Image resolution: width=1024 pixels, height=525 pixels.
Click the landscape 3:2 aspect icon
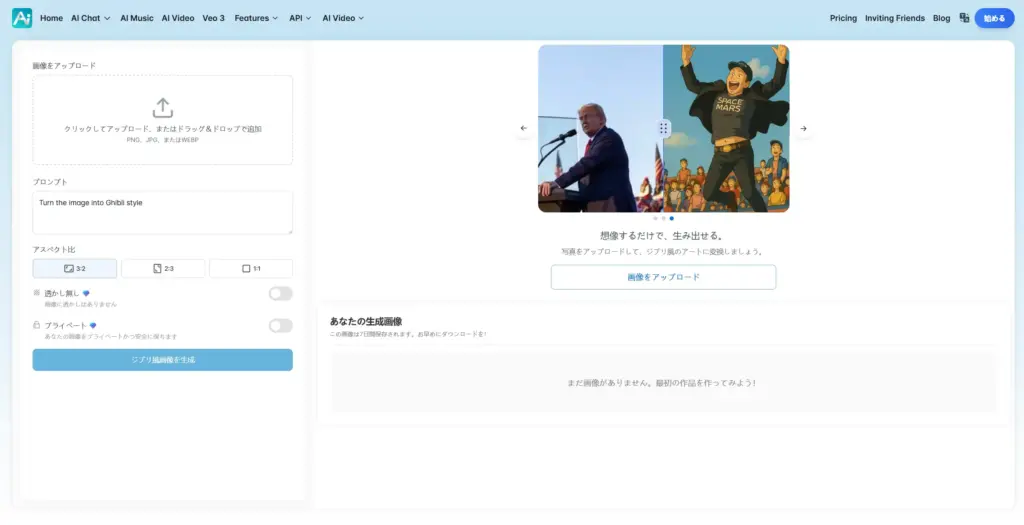(69, 268)
